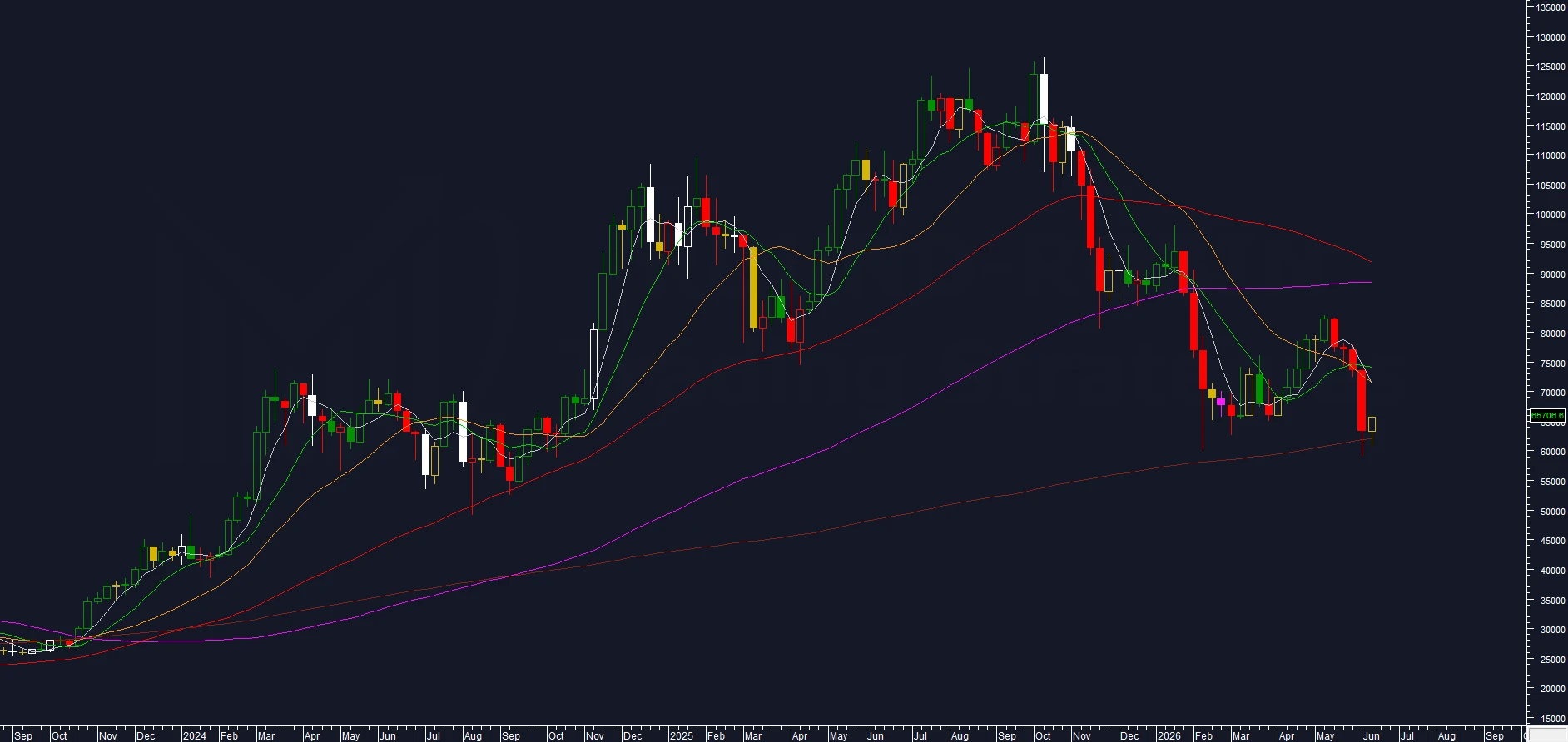Viewport: 1568px width, 742px height.
Task: Click the green current price tag 65706.6
Action: point(1548,416)
